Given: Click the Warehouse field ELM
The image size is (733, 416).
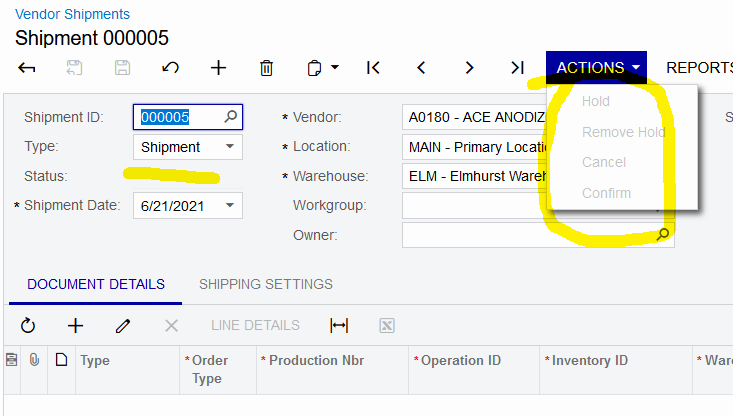Looking at the screenshot, I should pyautogui.click(x=474, y=176).
